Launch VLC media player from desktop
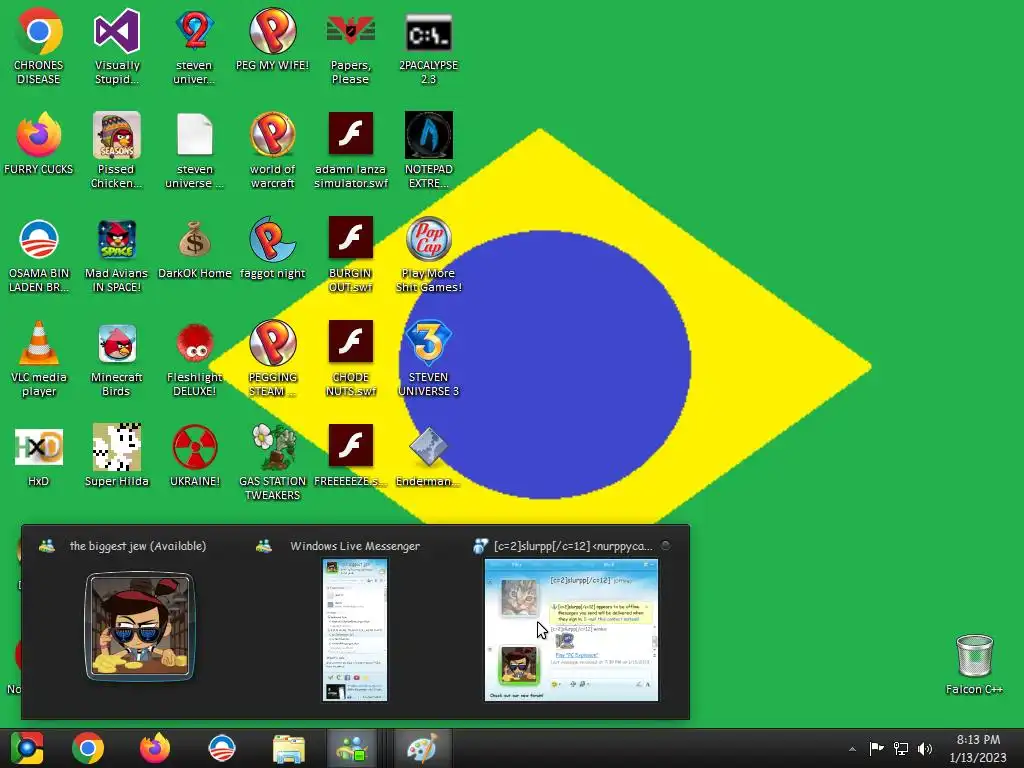The width and height of the screenshot is (1024, 768). 39,359
